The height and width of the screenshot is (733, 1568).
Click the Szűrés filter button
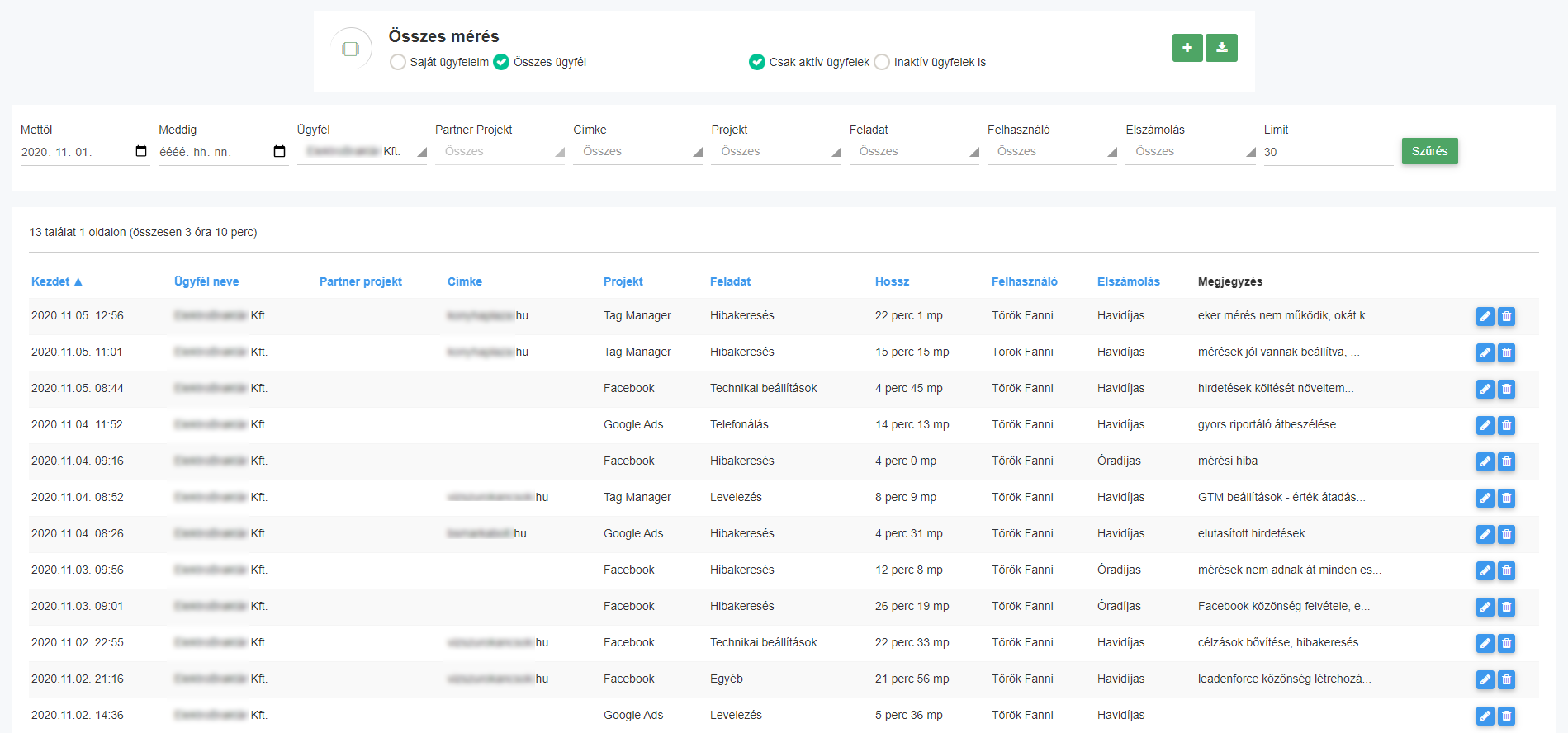coord(1429,151)
